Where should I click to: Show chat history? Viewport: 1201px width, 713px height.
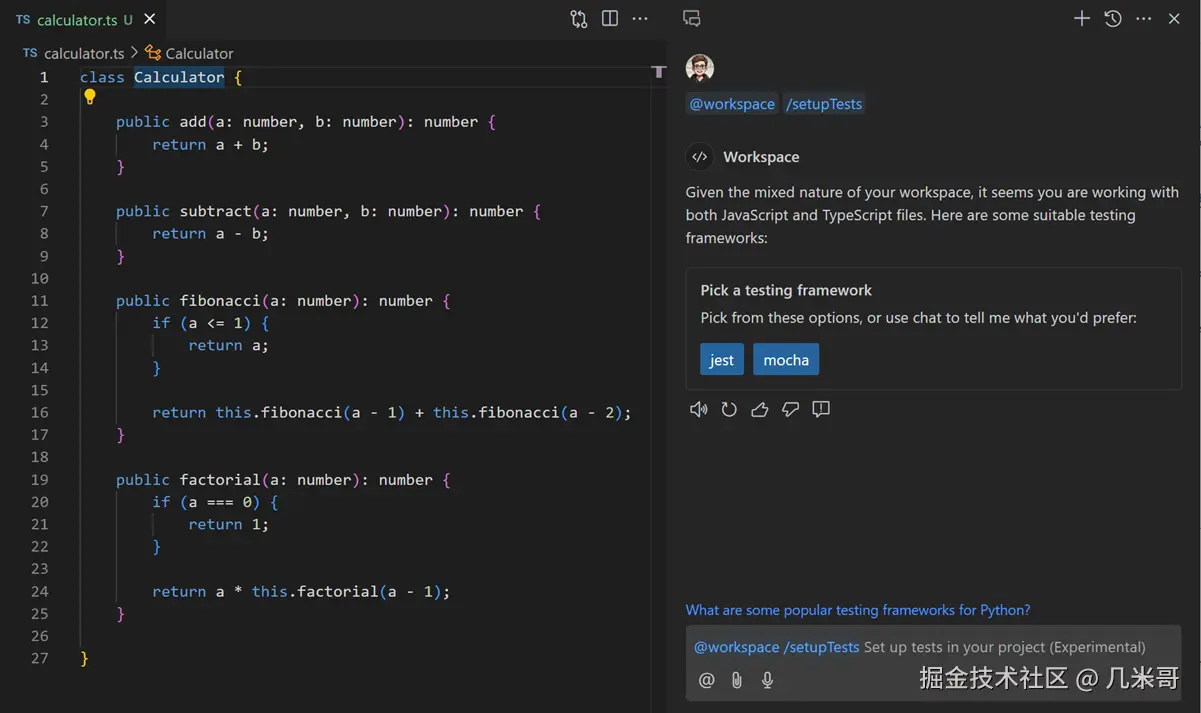click(x=1113, y=19)
